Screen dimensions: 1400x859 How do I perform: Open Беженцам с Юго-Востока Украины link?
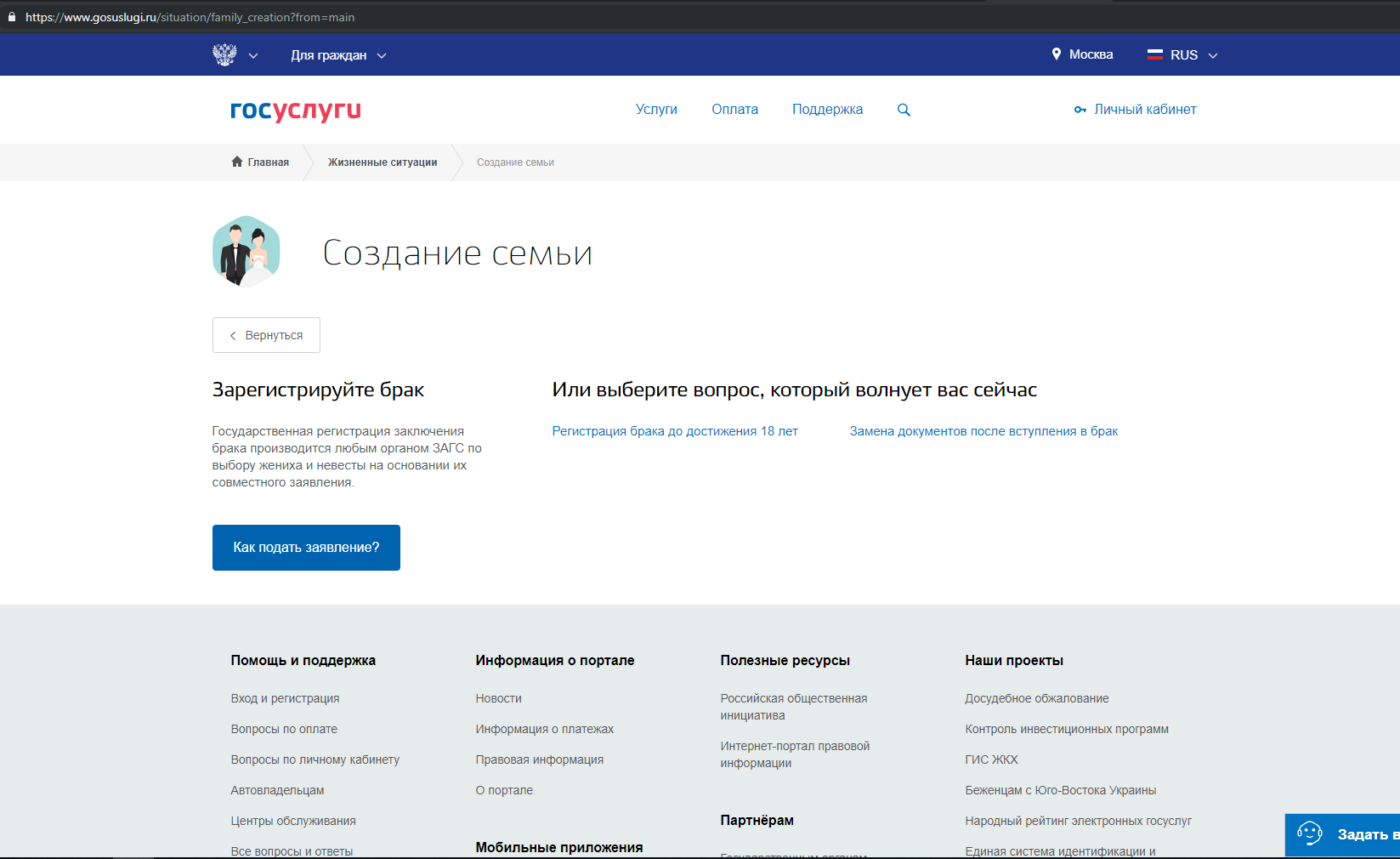[1061, 790]
